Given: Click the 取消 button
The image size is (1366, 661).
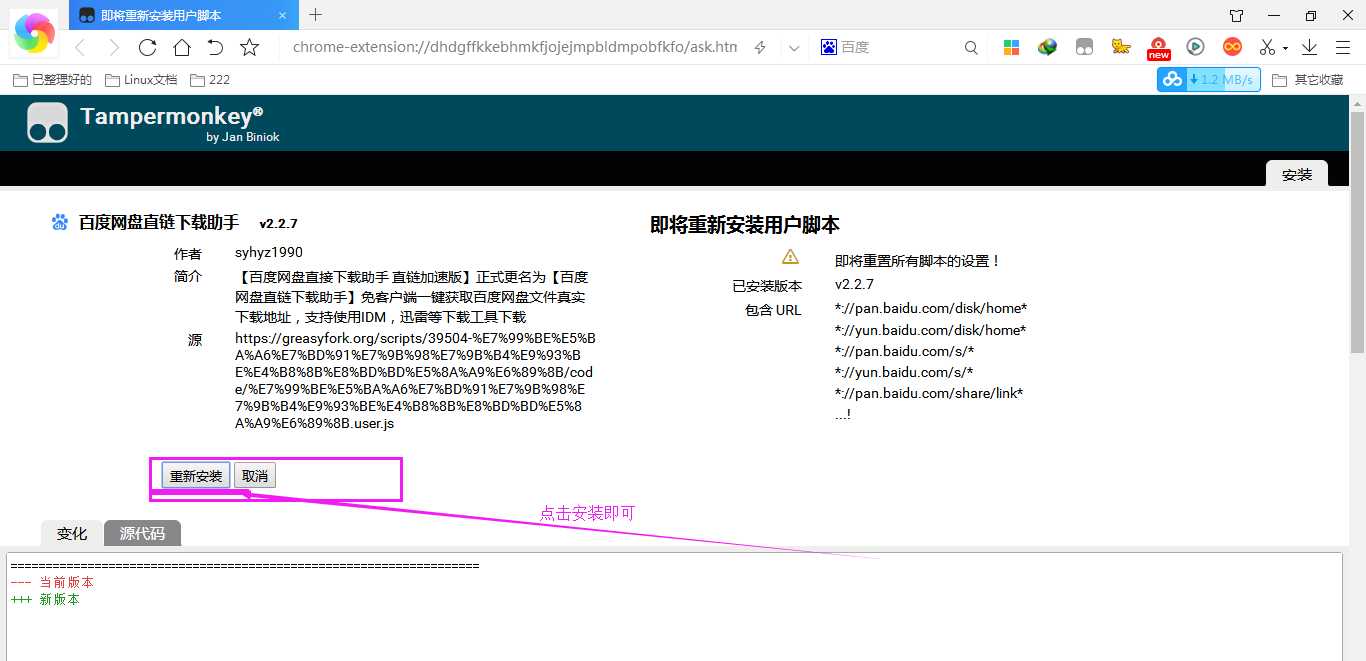Looking at the screenshot, I should [255, 476].
